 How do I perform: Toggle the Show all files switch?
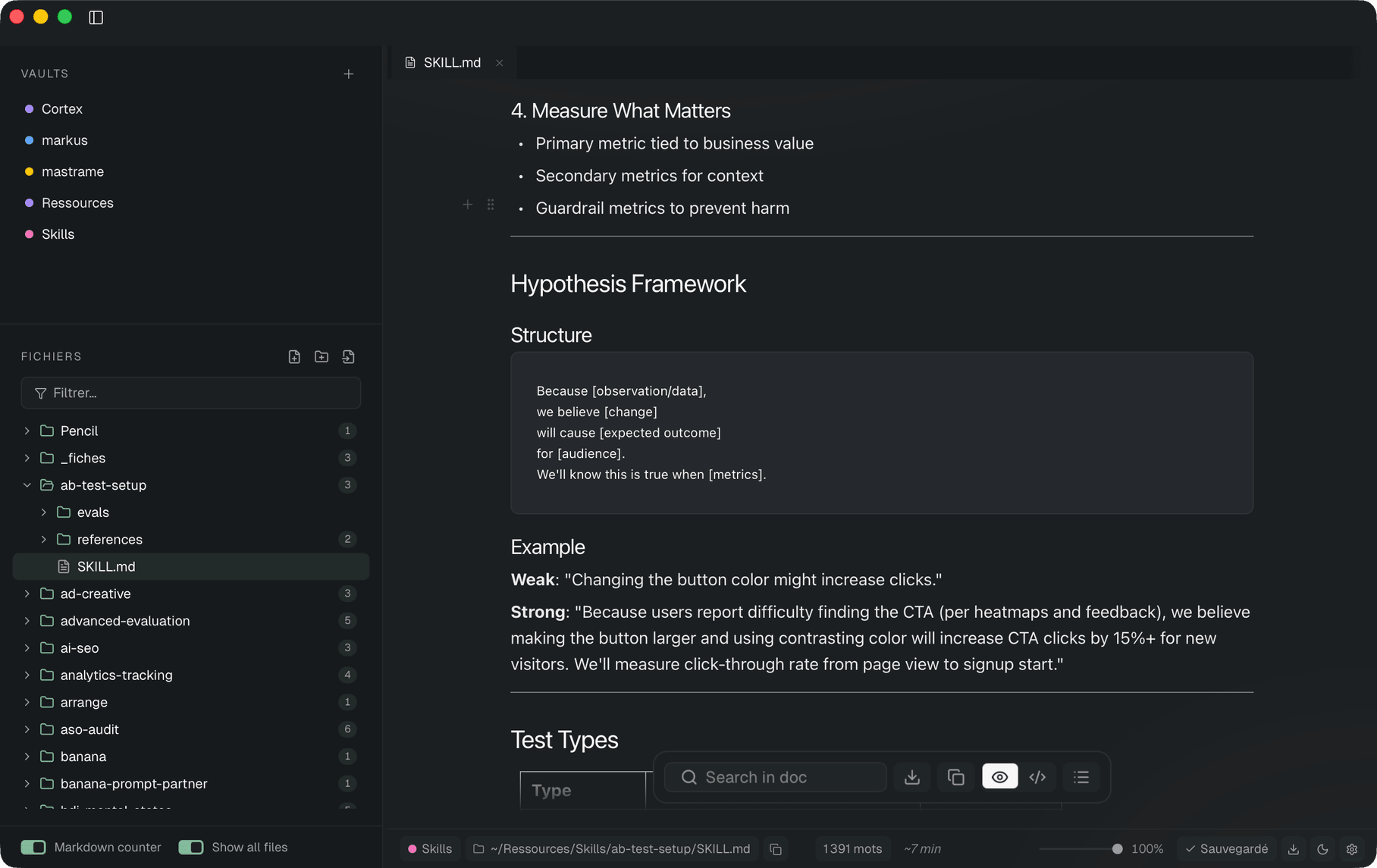(191, 847)
